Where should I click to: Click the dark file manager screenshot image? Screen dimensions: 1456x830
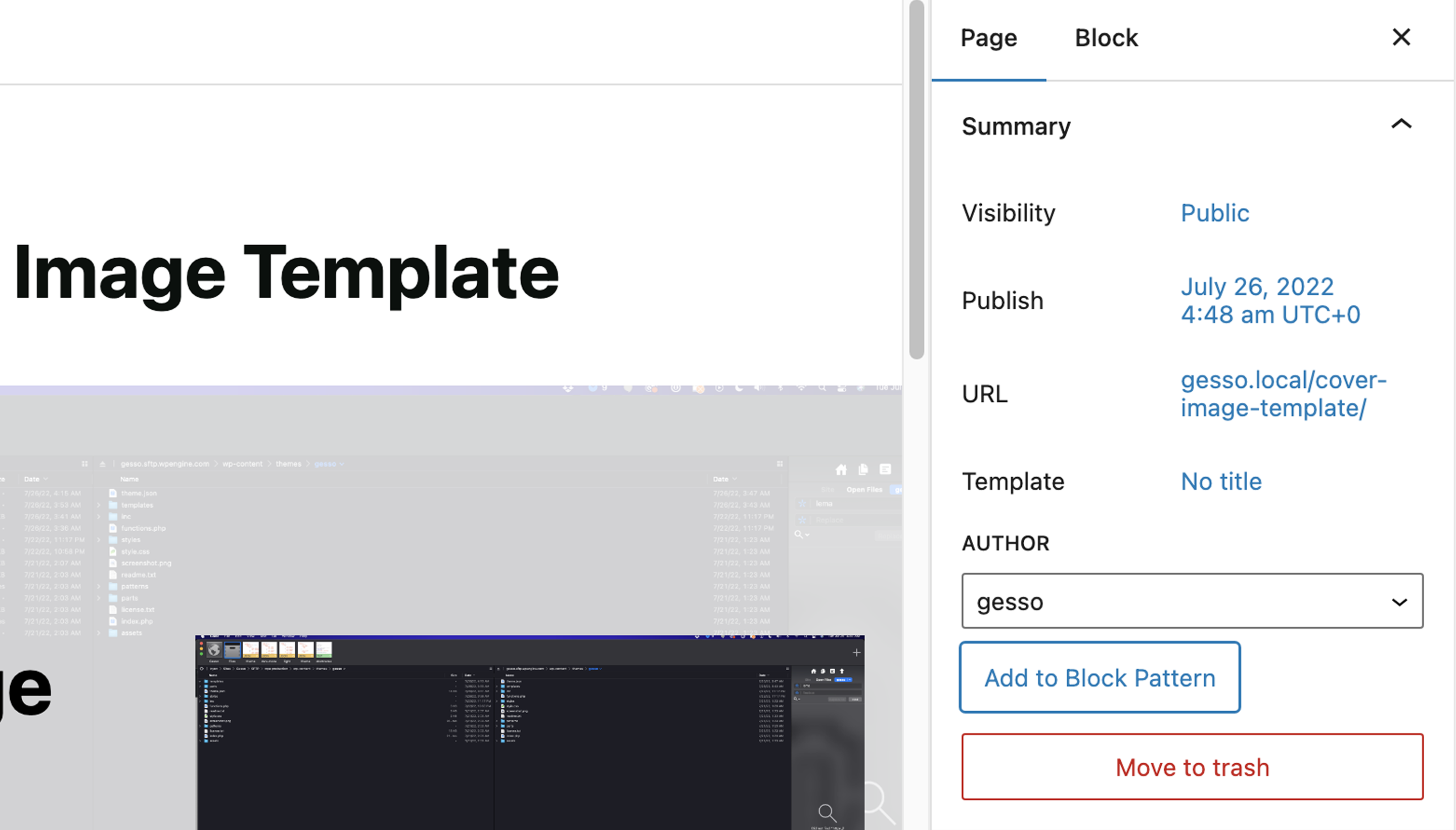coord(530,732)
